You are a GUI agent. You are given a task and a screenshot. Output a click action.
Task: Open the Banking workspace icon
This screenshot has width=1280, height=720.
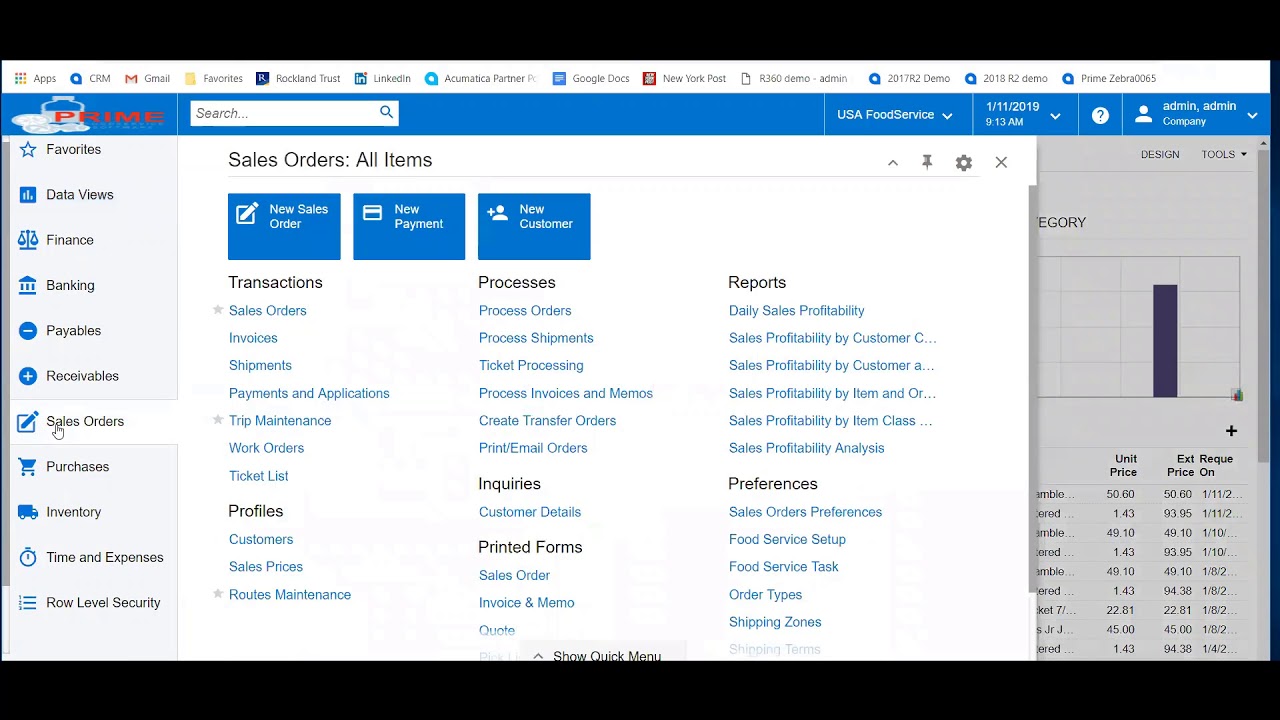coord(28,285)
